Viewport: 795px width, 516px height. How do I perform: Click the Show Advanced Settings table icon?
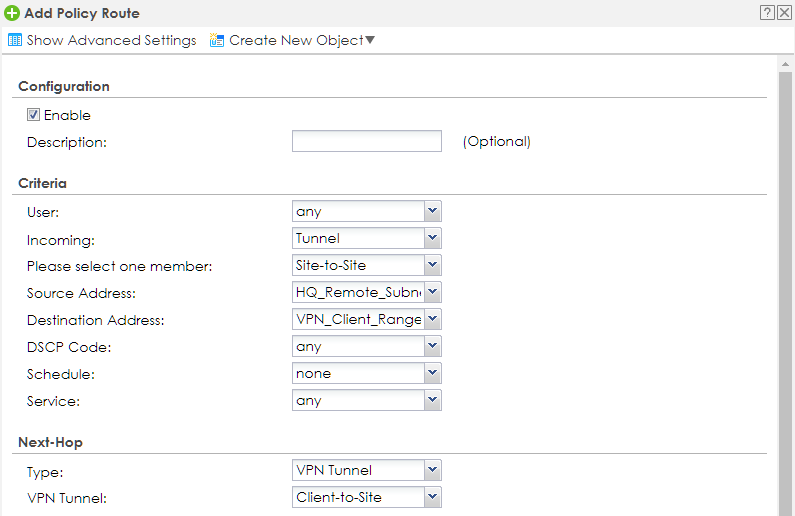14,41
